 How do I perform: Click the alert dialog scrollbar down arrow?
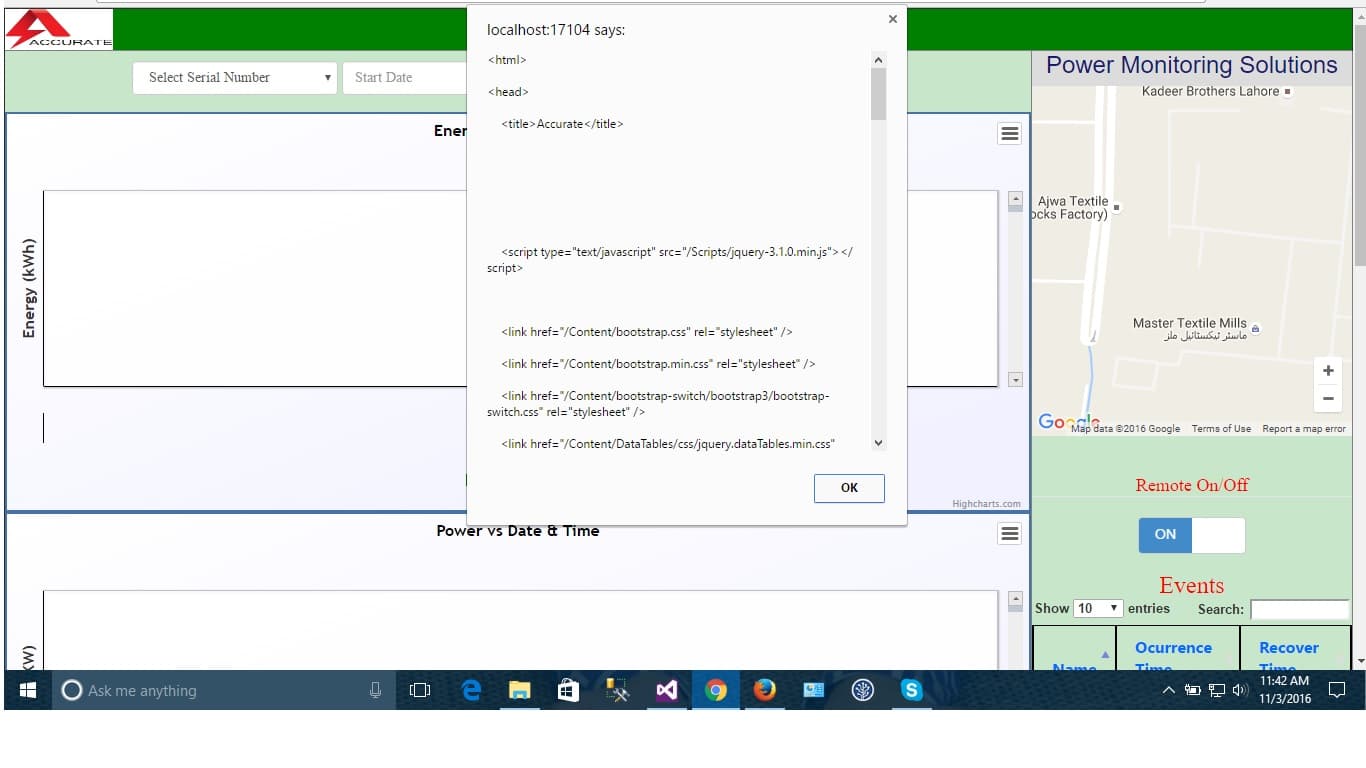[x=878, y=443]
